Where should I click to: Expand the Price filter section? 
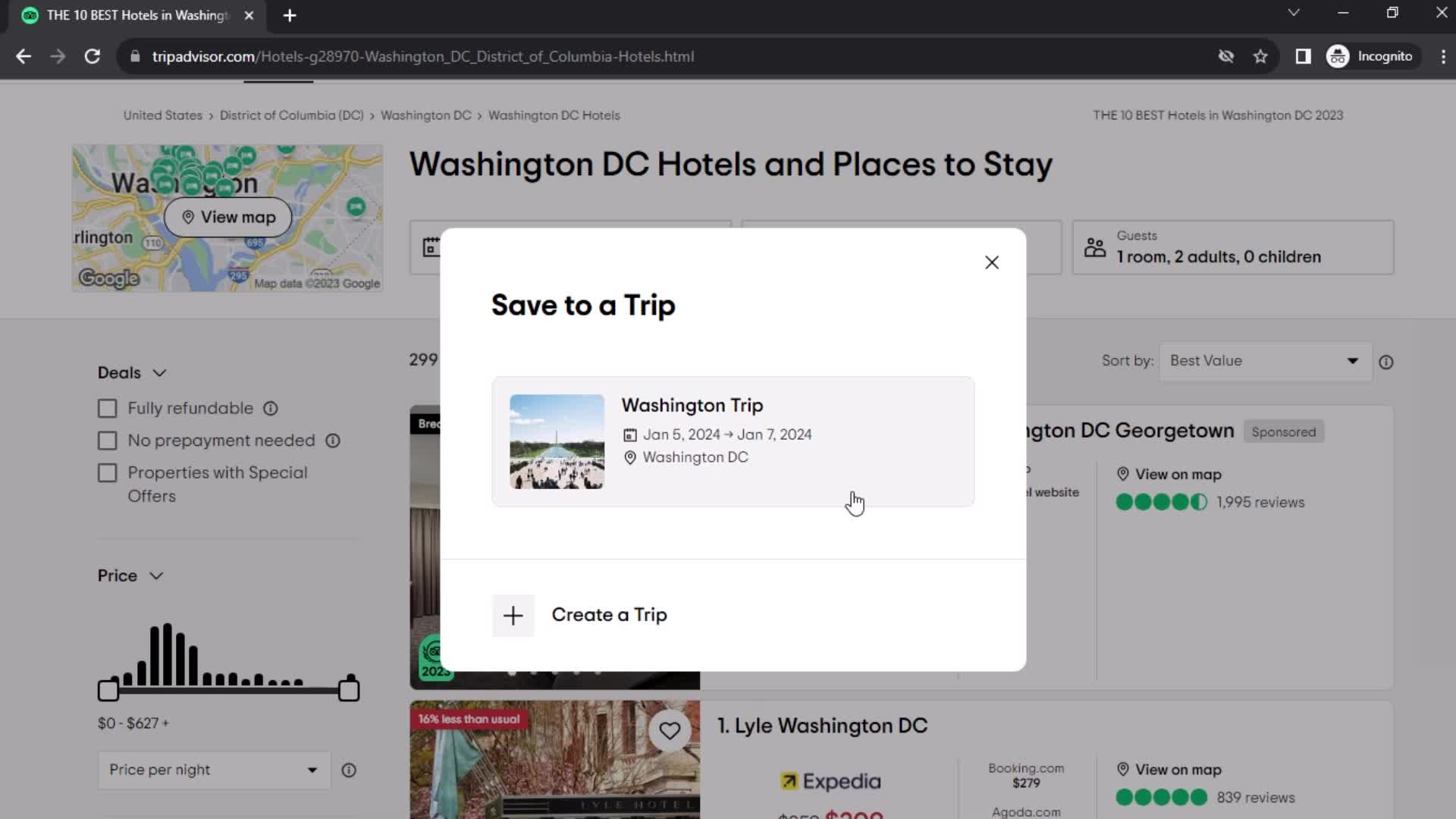tap(130, 575)
